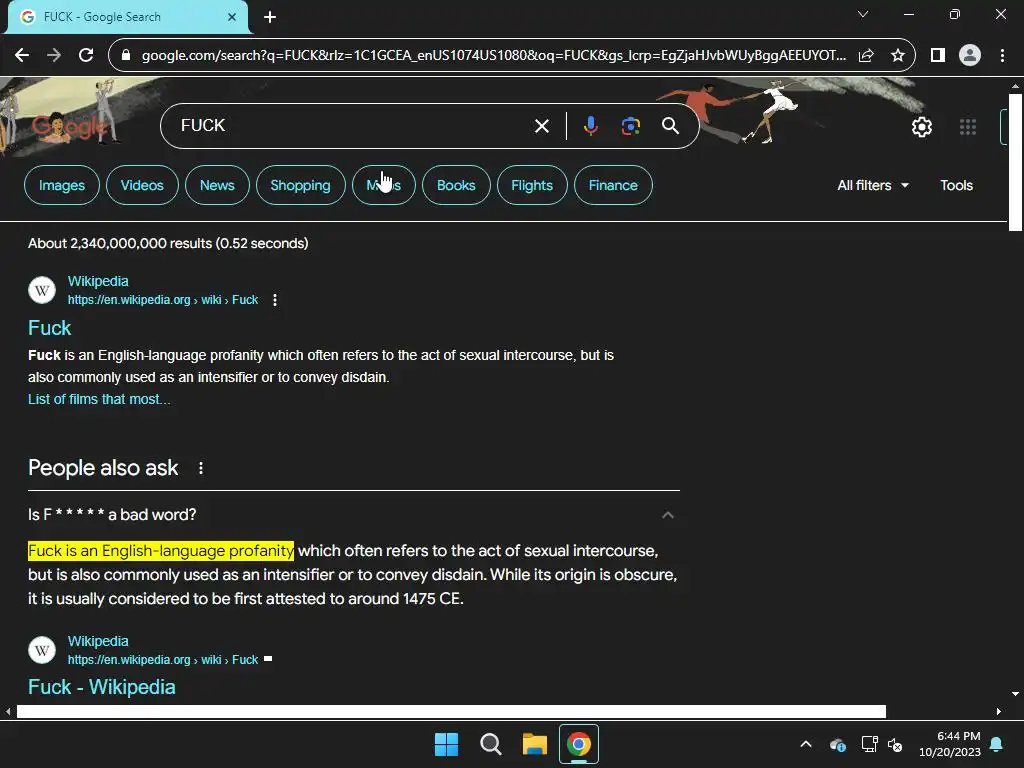Click the share page icon
The height and width of the screenshot is (768, 1024).
tap(866, 56)
